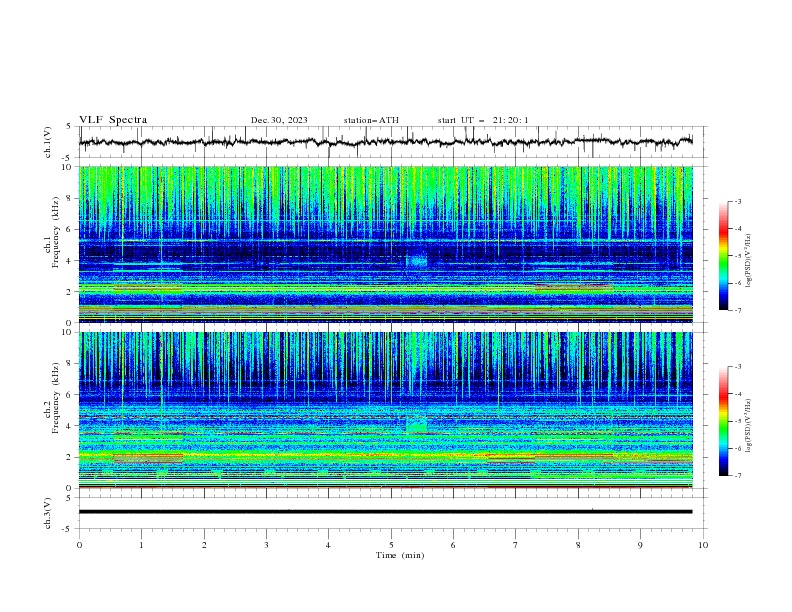Image resolution: width=792 pixels, height=612 pixels.
Task: Click the ch.1 spectrogram color scale bar
Action: 724,256
